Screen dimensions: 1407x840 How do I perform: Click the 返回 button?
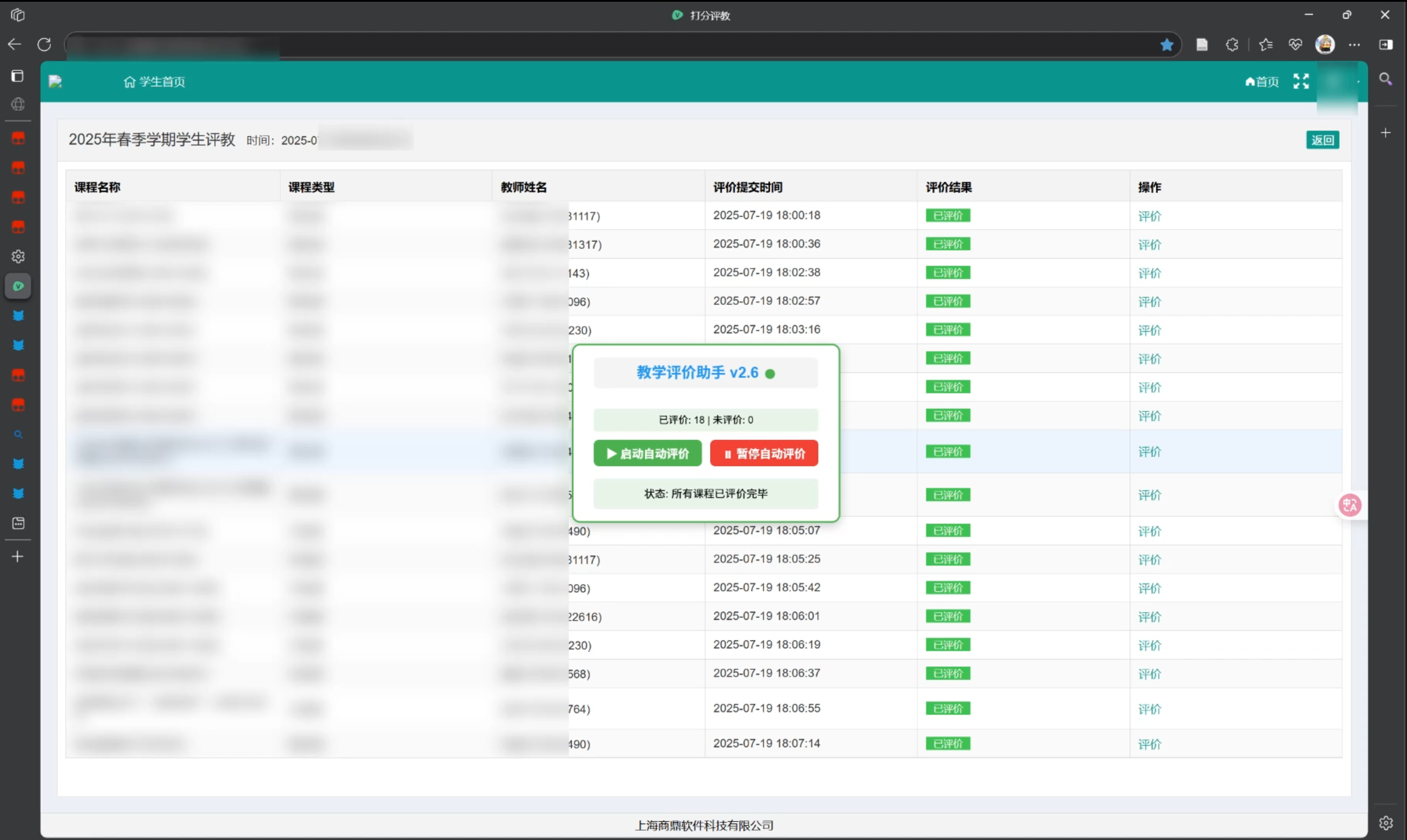pos(1322,140)
